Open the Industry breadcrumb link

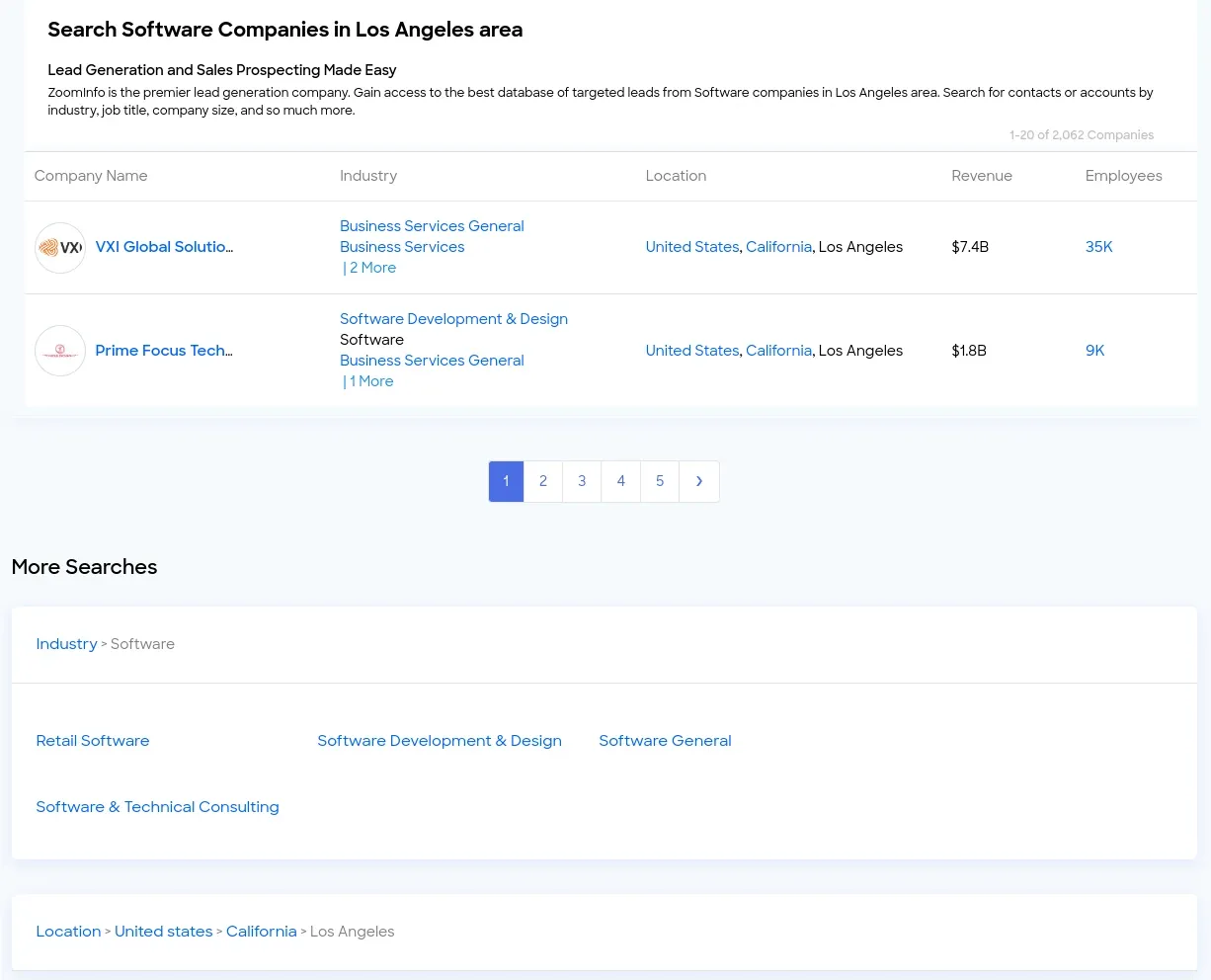[x=66, y=643]
